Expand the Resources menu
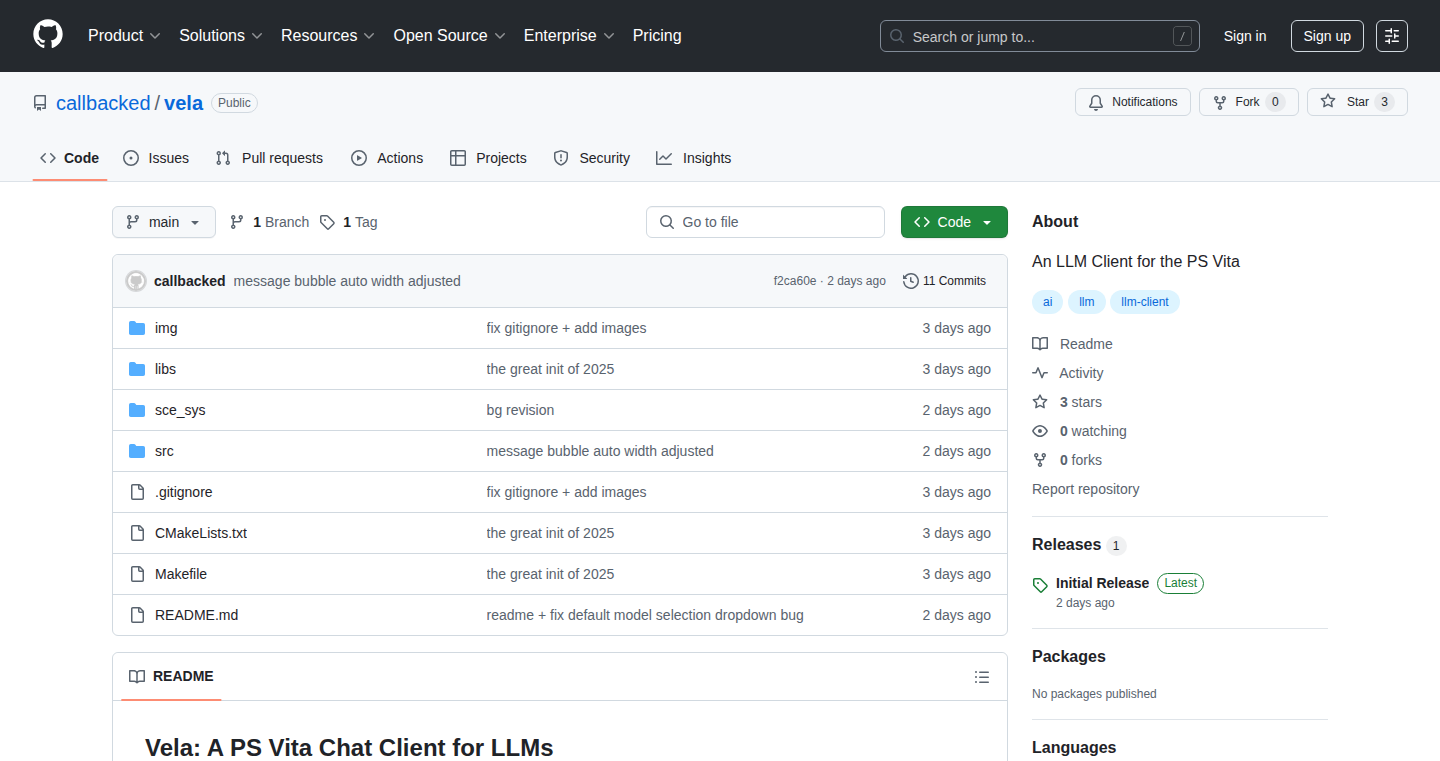This screenshot has width=1440, height=761. coord(328,36)
